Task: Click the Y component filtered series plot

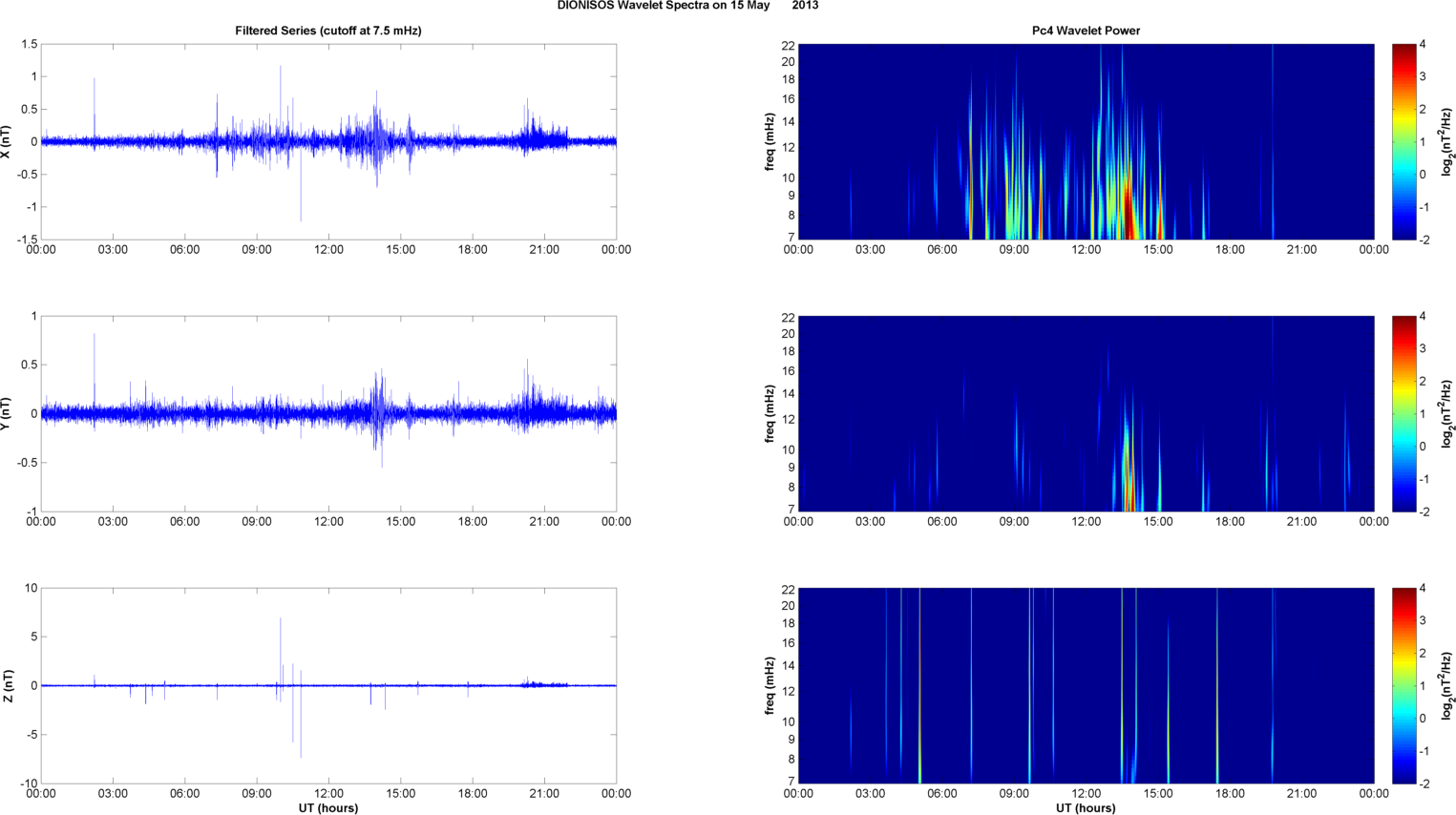Action: coord(328,413)
